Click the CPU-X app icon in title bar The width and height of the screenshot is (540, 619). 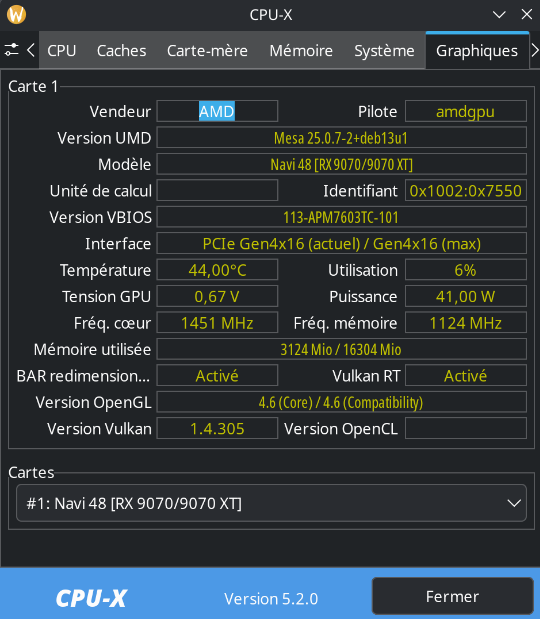tap(17, 15)
